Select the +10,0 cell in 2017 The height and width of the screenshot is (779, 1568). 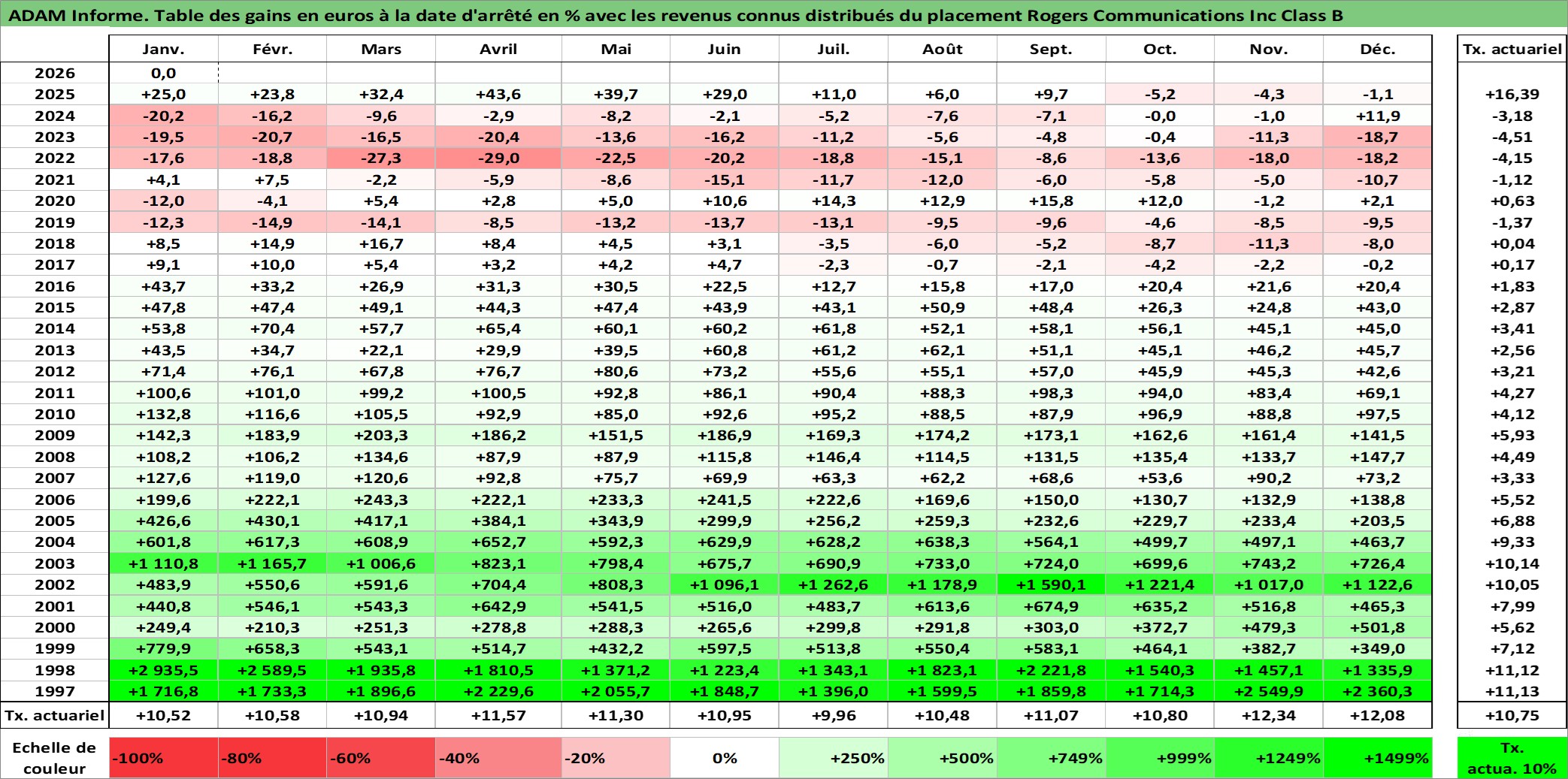(x=272, y=264)
